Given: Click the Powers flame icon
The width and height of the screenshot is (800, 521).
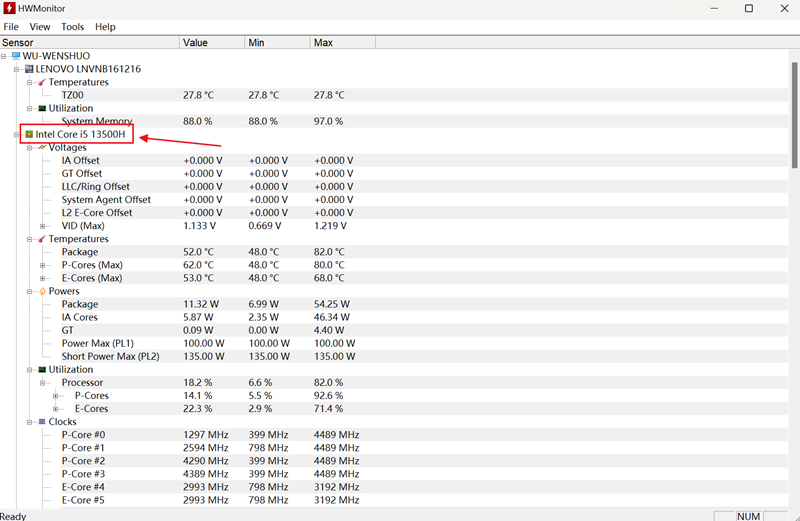Looking at the screenshot, I should coord(42,291).
